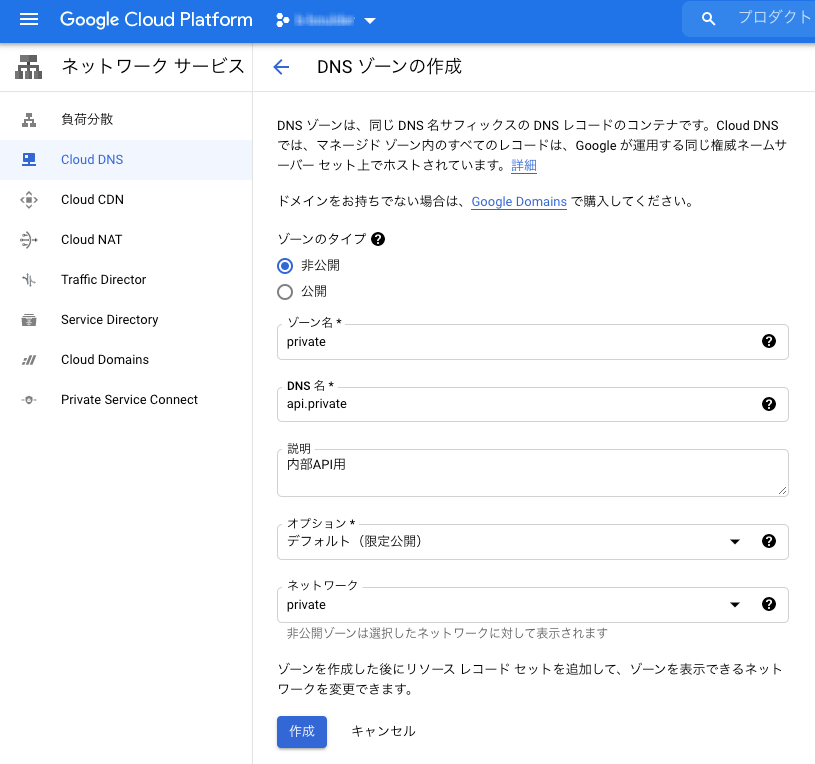Click help icon next to ゾーンのタイプ
815x764 pixels.
[x=378, y=239]
